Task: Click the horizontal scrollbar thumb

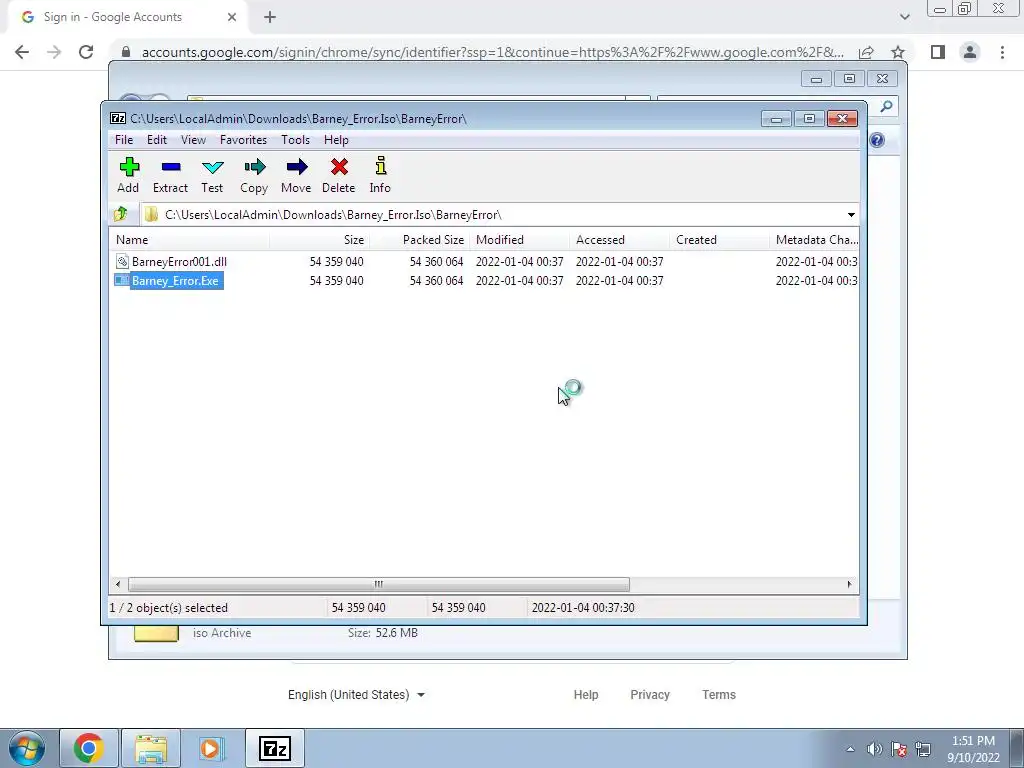Action: tap(379, 584)
